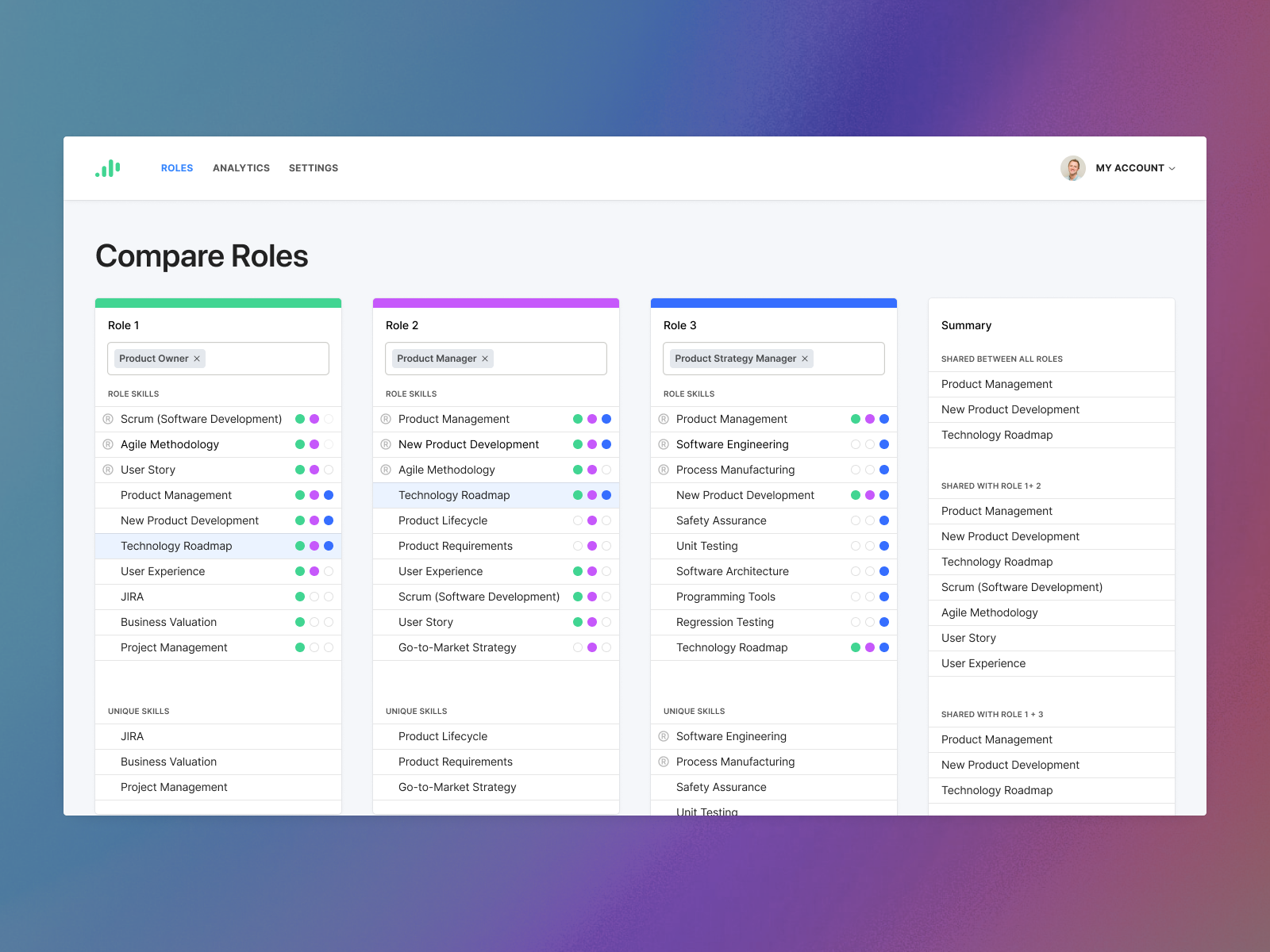This screenshot has height=952, width=1270.
Task: Open the Role 1 role selector field
Action: click(270, 359)
